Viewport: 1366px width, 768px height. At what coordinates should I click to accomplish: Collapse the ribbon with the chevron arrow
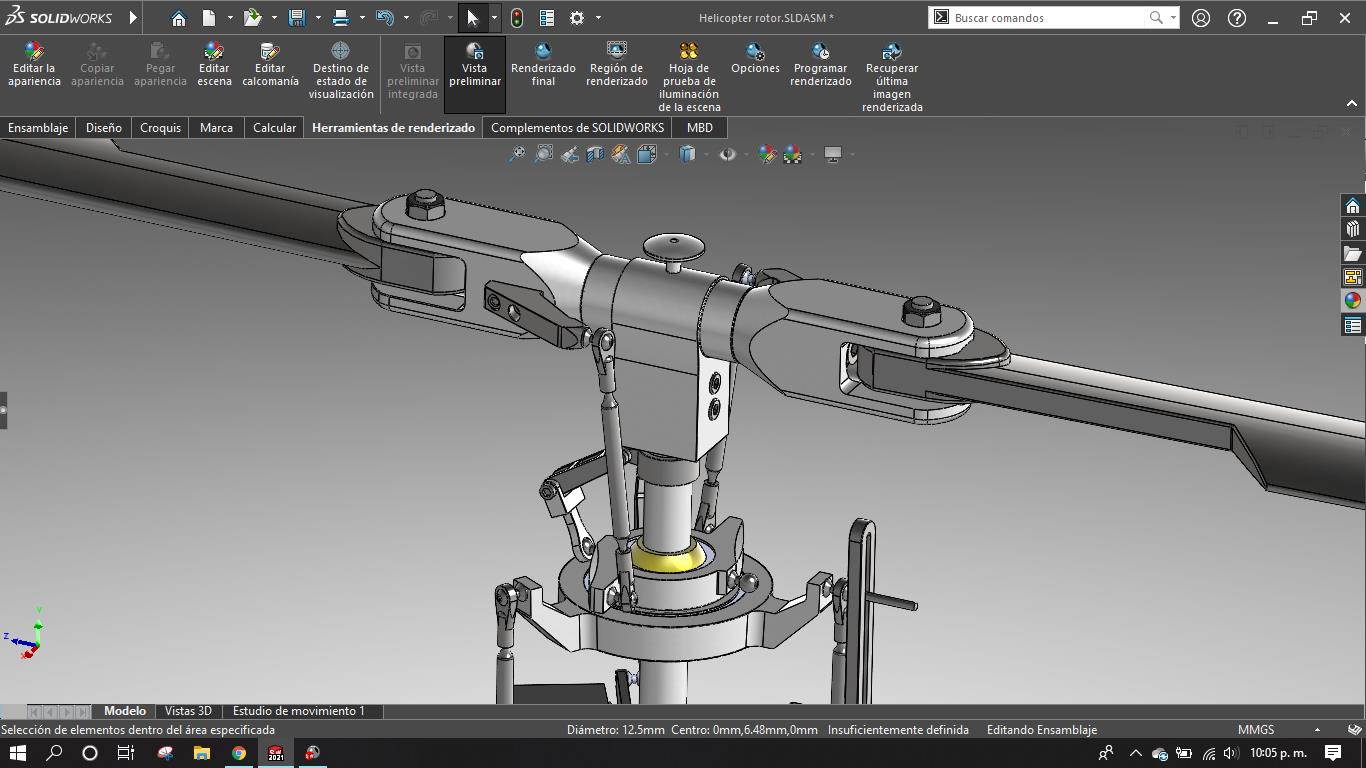coord(1352,104)
